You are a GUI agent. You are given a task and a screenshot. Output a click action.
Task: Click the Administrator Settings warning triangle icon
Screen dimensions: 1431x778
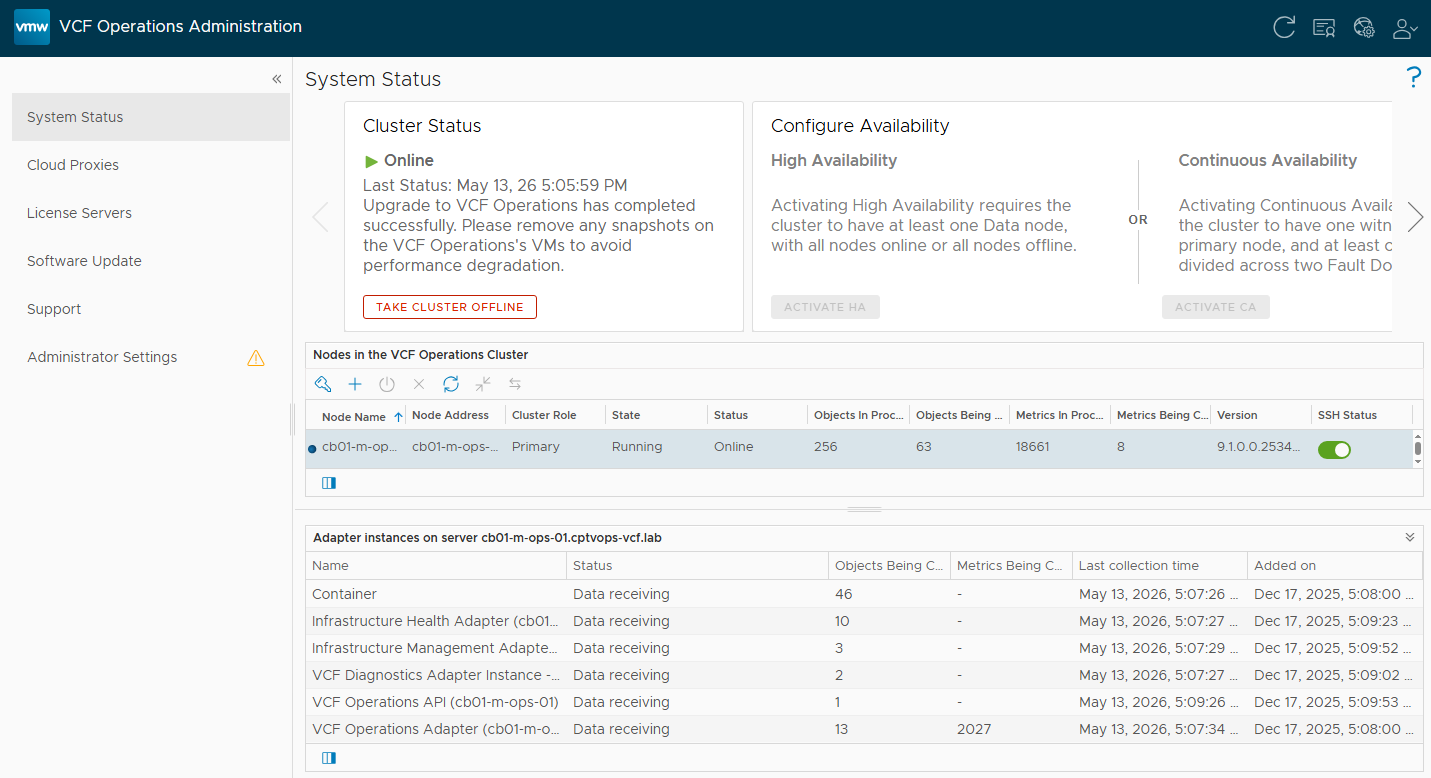[256, 357]
